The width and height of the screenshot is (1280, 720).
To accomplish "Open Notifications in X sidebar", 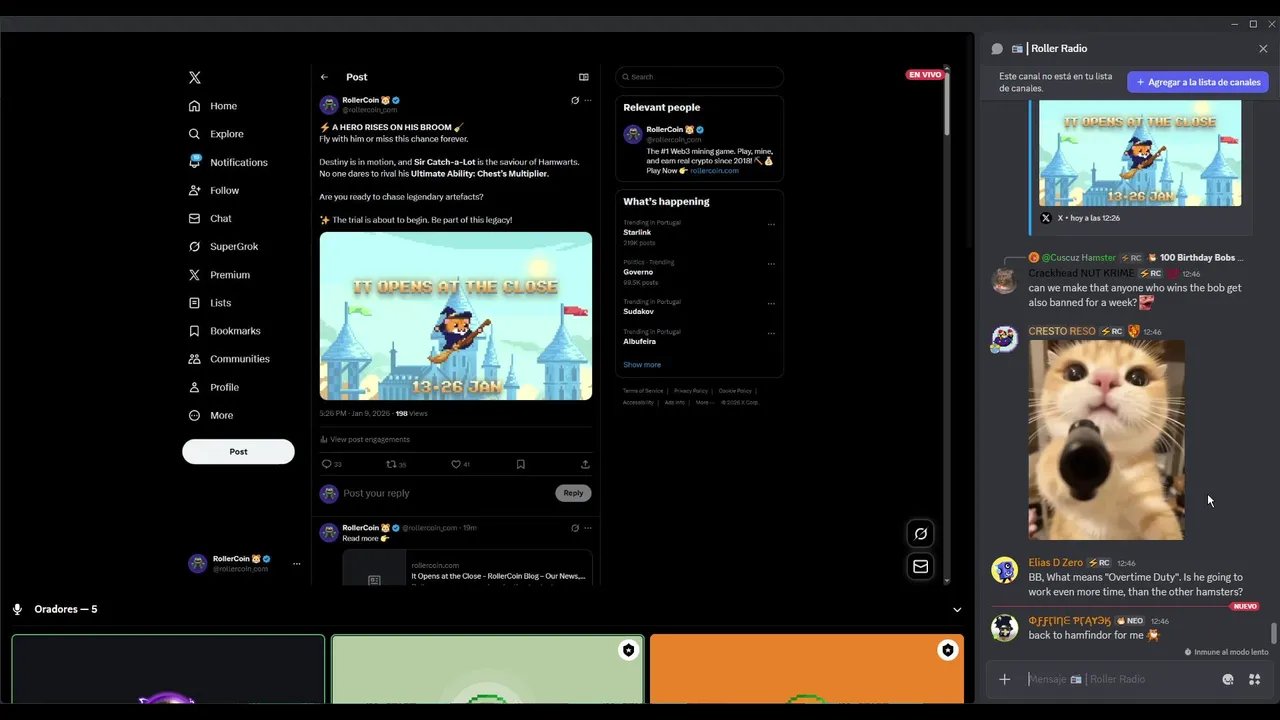I will click(228, 162).
